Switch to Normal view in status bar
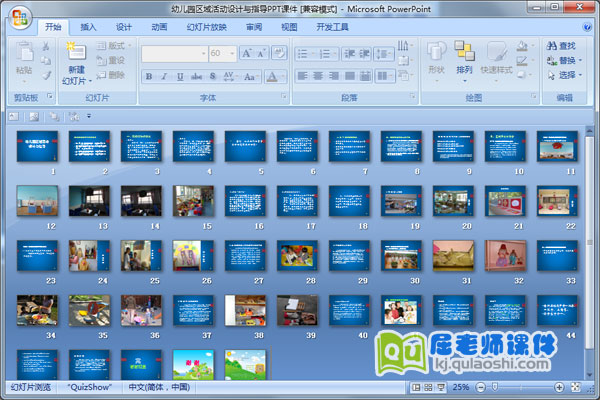Image resolution: width=600 pixels, height=400 pixels. tap(416, 387)
